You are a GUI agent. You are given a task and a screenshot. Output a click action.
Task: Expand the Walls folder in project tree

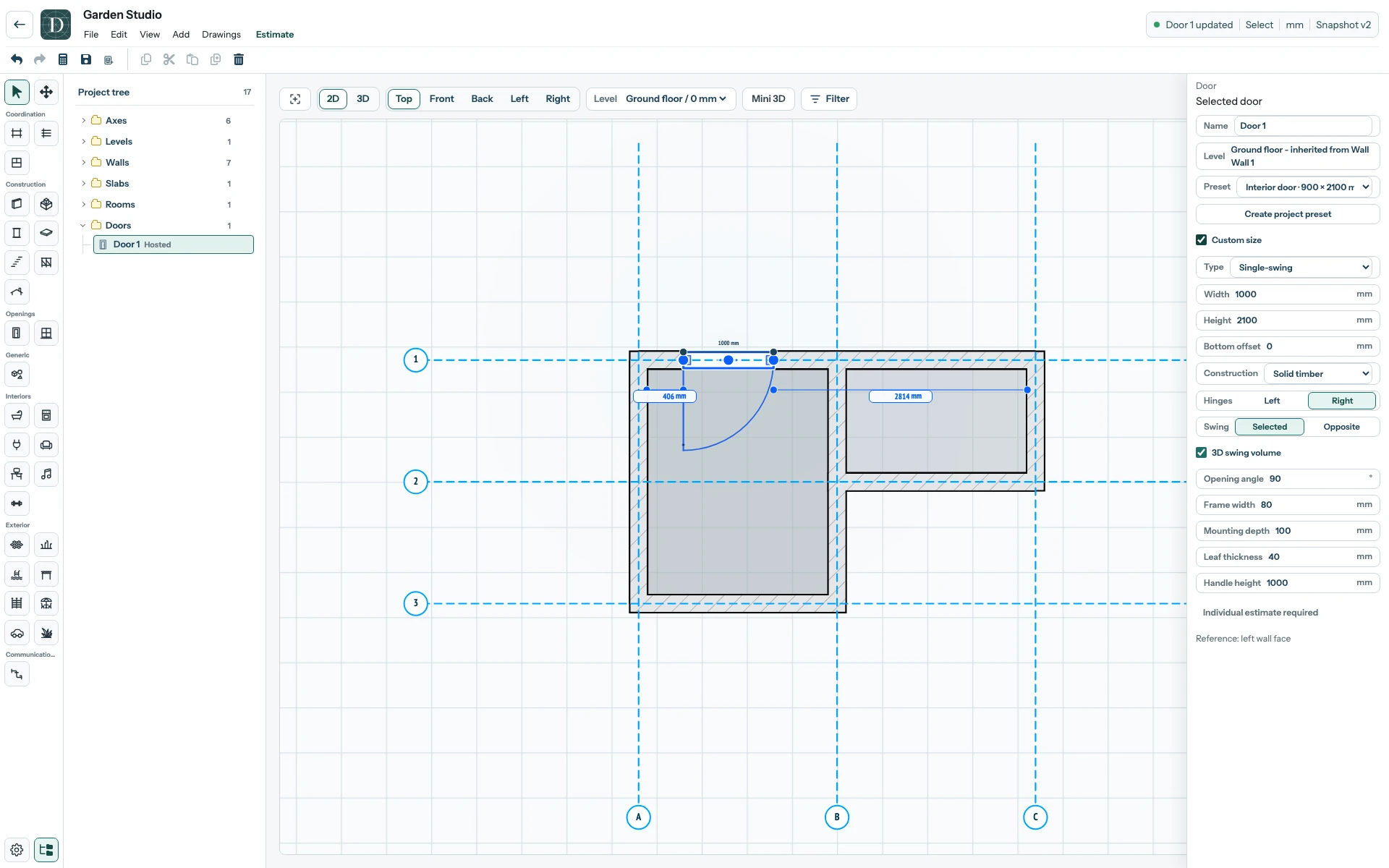[83, 163]
